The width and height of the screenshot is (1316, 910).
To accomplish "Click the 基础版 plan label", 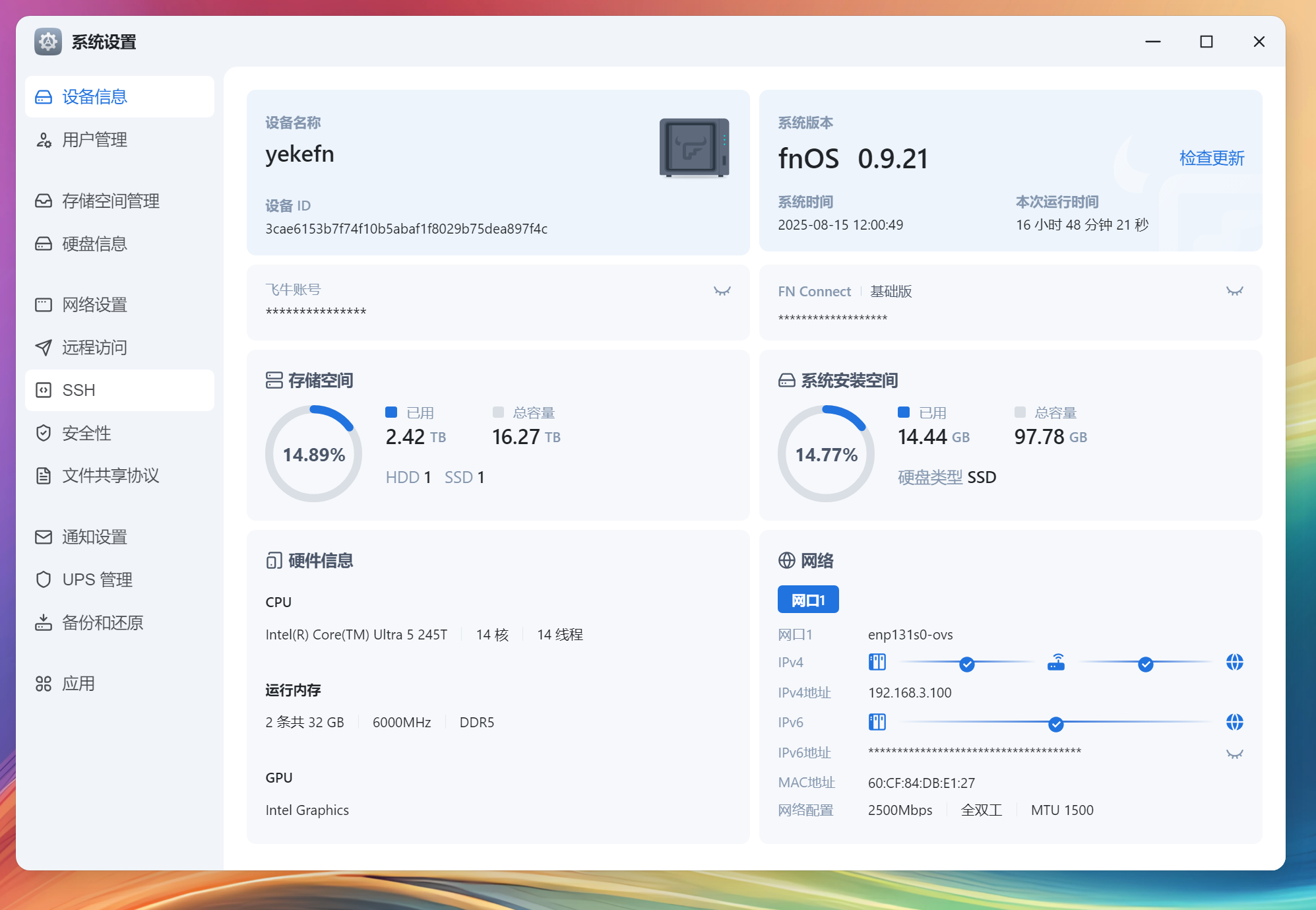I will click(891, 291).
